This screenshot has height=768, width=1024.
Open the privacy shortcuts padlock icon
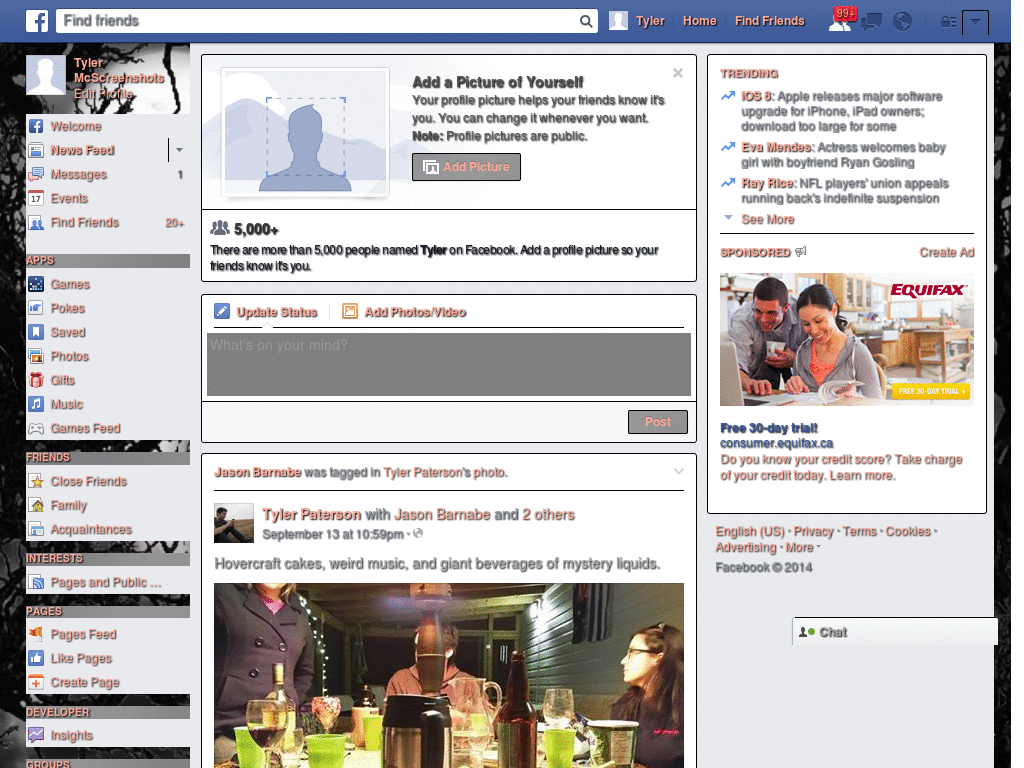click(x=948, y=21)
